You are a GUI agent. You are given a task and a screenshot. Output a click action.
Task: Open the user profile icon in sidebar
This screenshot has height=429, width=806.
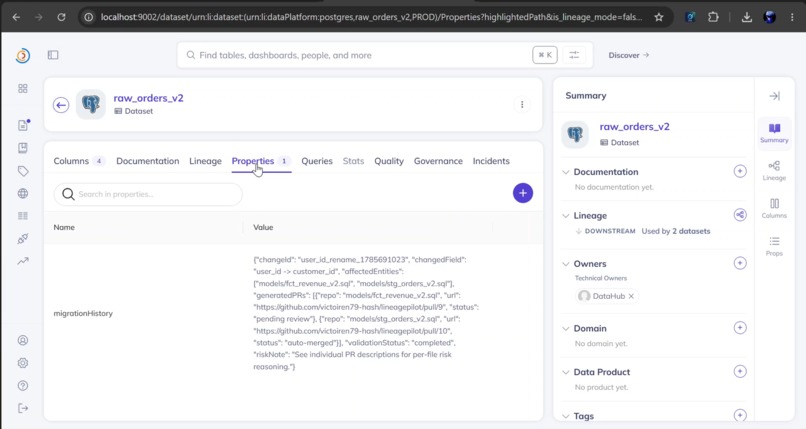coord(23,340)
